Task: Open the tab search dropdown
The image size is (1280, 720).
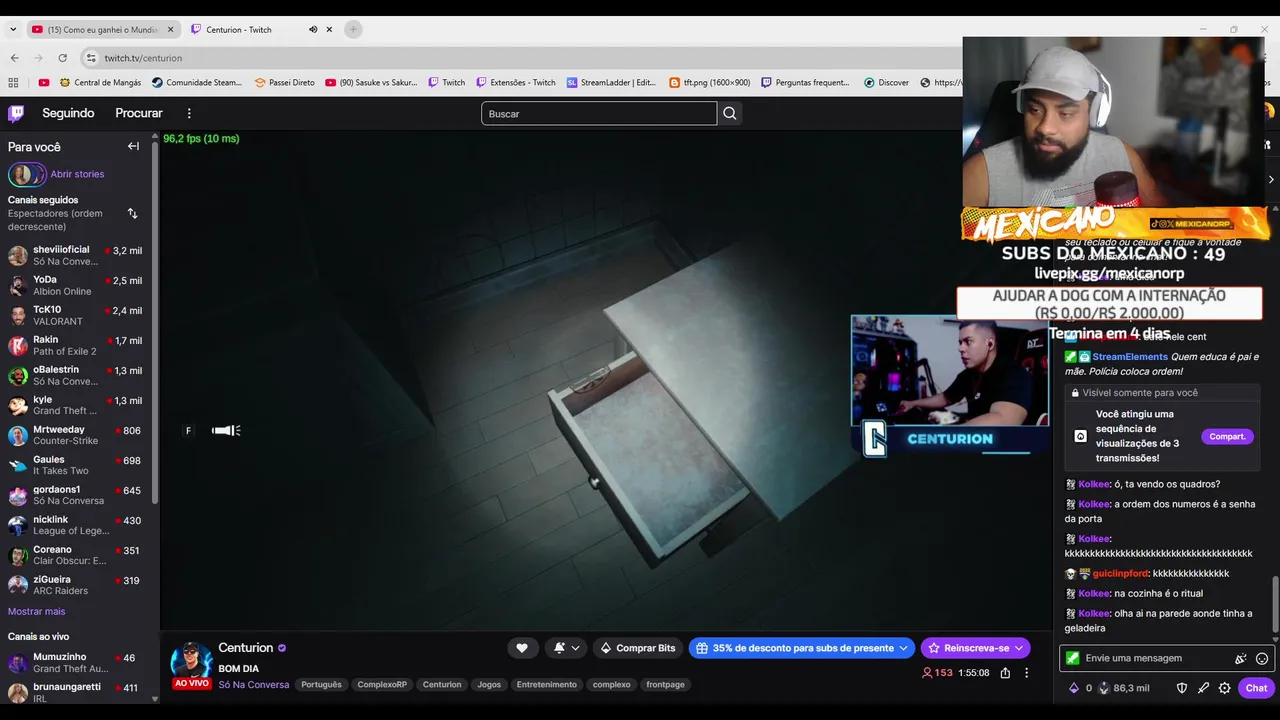Action: [x=13, y=29]
